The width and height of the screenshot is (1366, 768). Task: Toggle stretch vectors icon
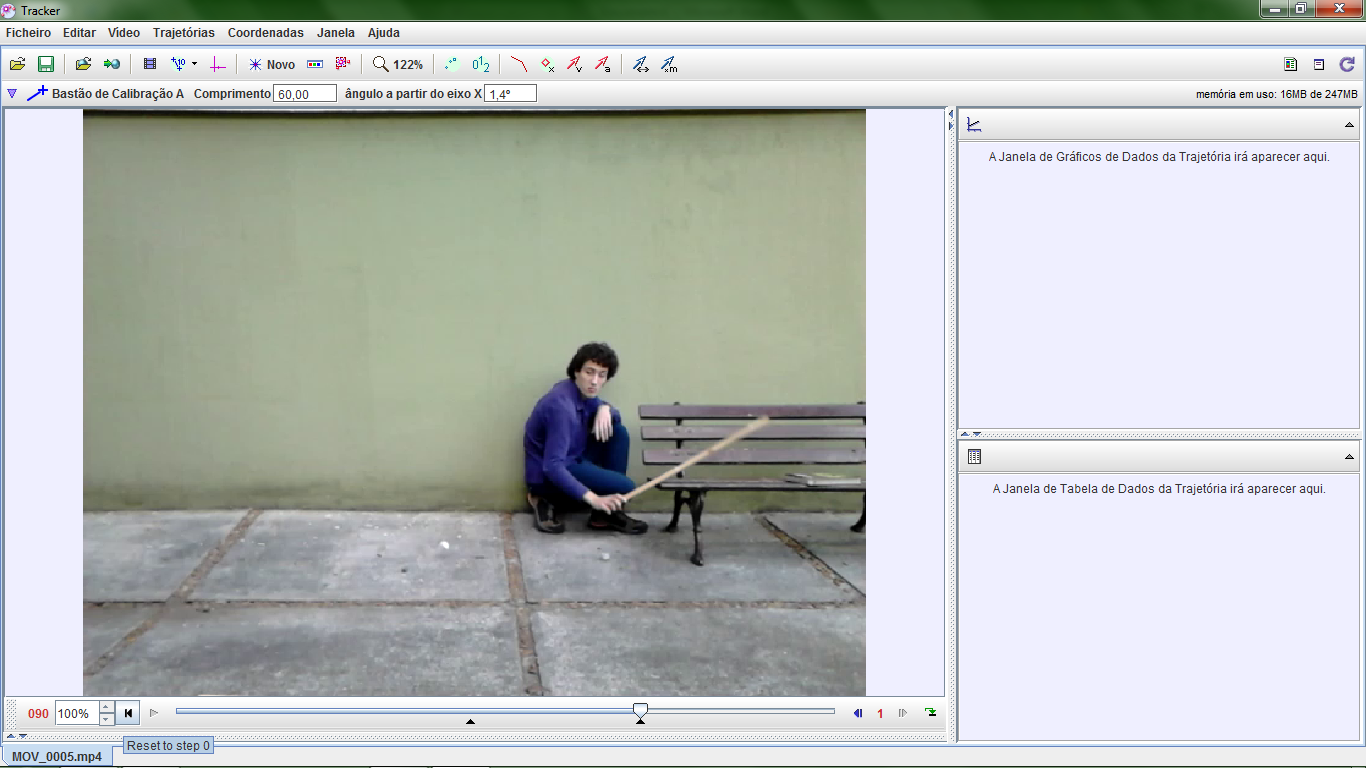tap(641, 64)
